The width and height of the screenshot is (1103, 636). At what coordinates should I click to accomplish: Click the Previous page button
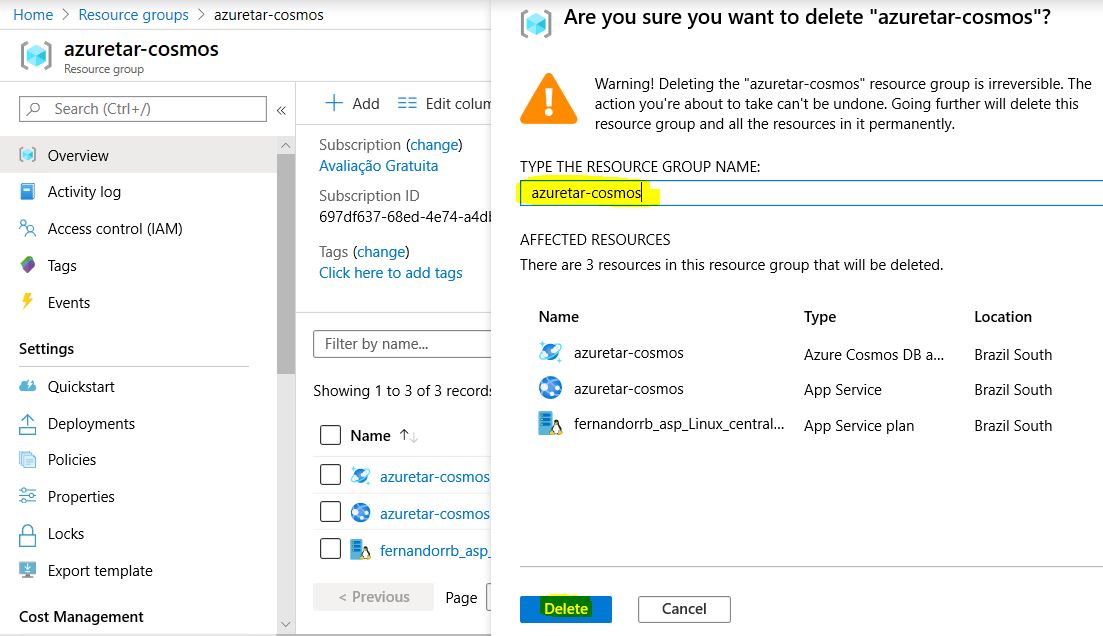(374, 597)
